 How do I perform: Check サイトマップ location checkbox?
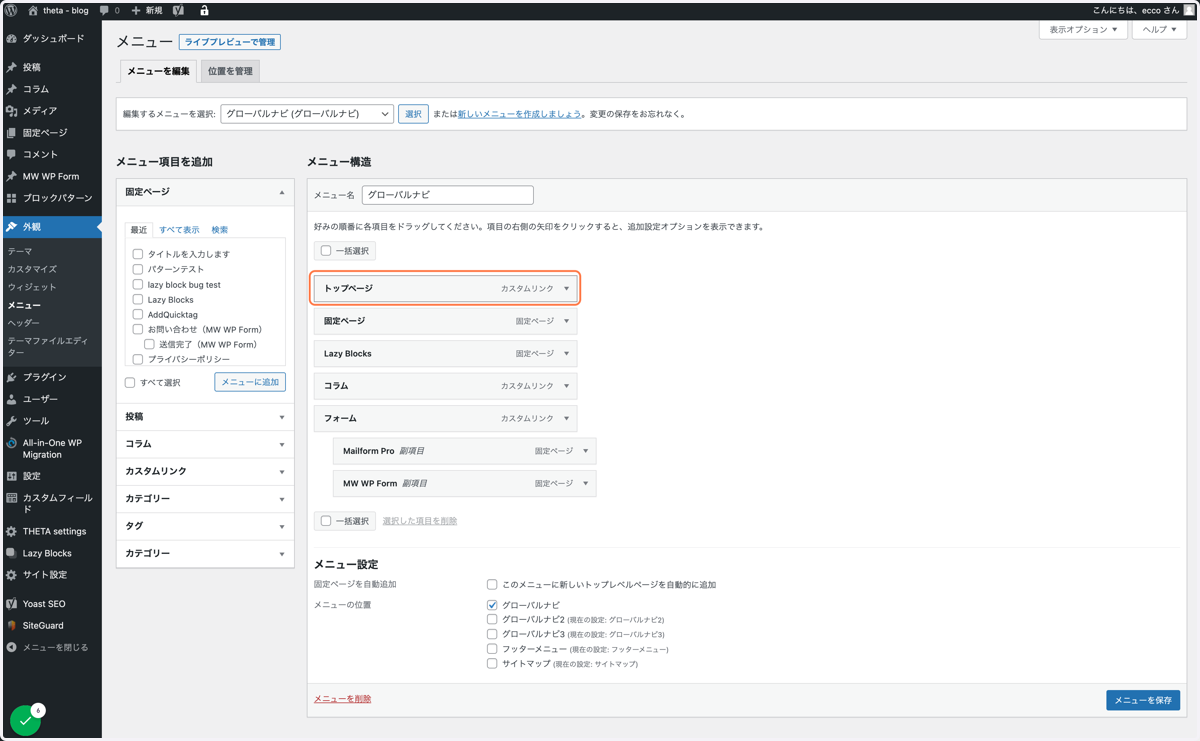492,663
